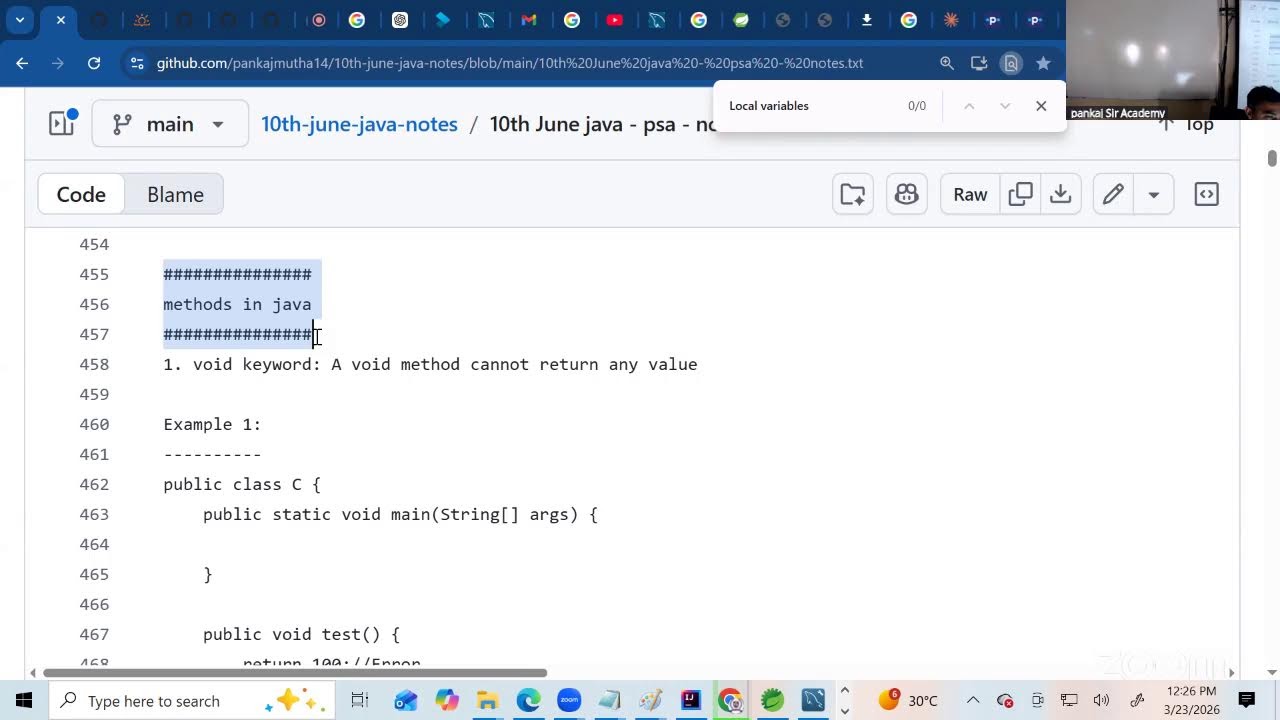Screen dimensions: 1280x720
Task: View site information icon in address bar
Action: (x=137, y=63)
